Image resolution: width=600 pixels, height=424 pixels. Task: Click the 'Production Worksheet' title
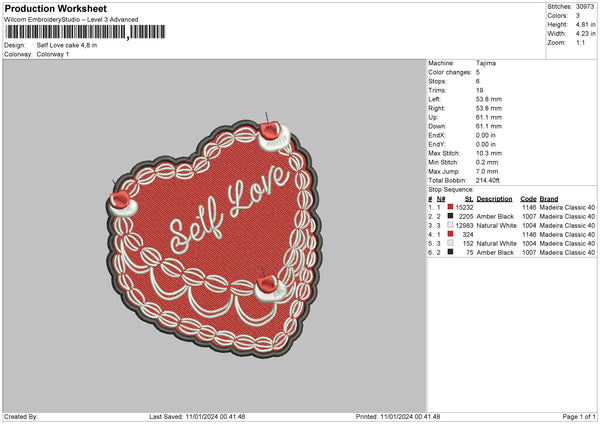[x=55, y=8]
